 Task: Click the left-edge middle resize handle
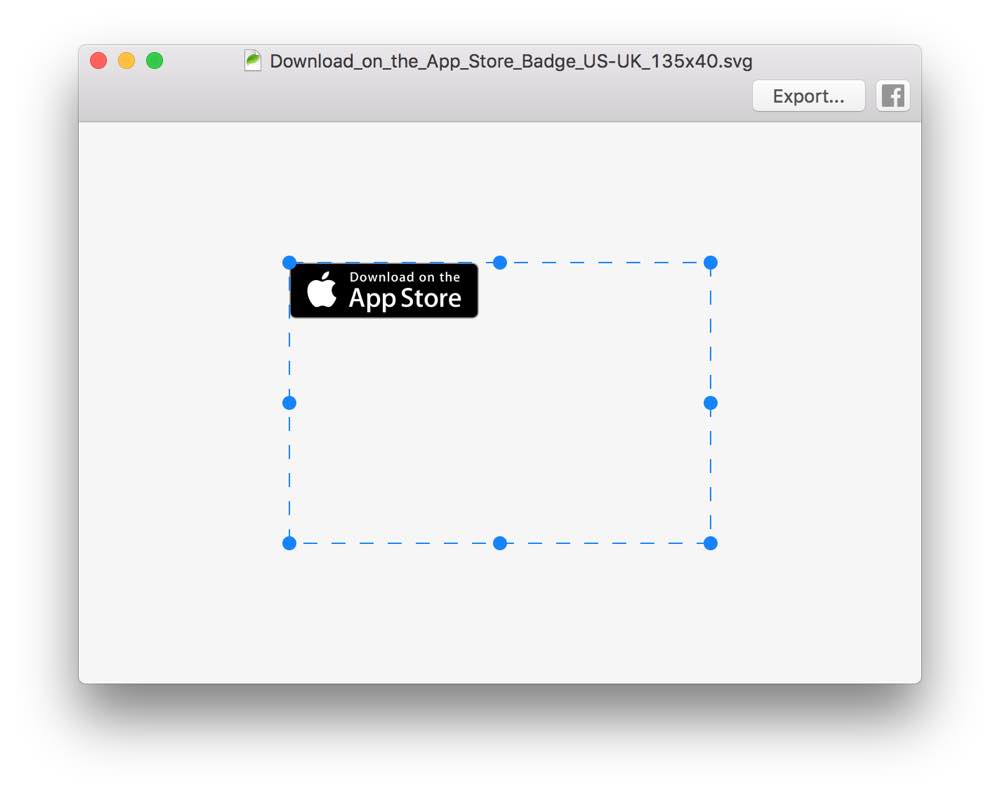coord(289,403)
